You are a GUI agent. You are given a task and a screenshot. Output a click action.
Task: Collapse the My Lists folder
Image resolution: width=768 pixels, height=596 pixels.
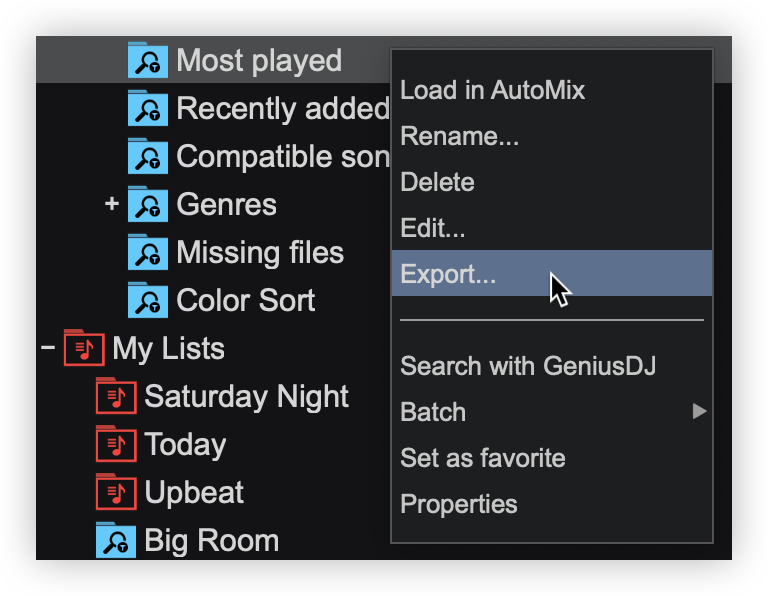[47, 349]
